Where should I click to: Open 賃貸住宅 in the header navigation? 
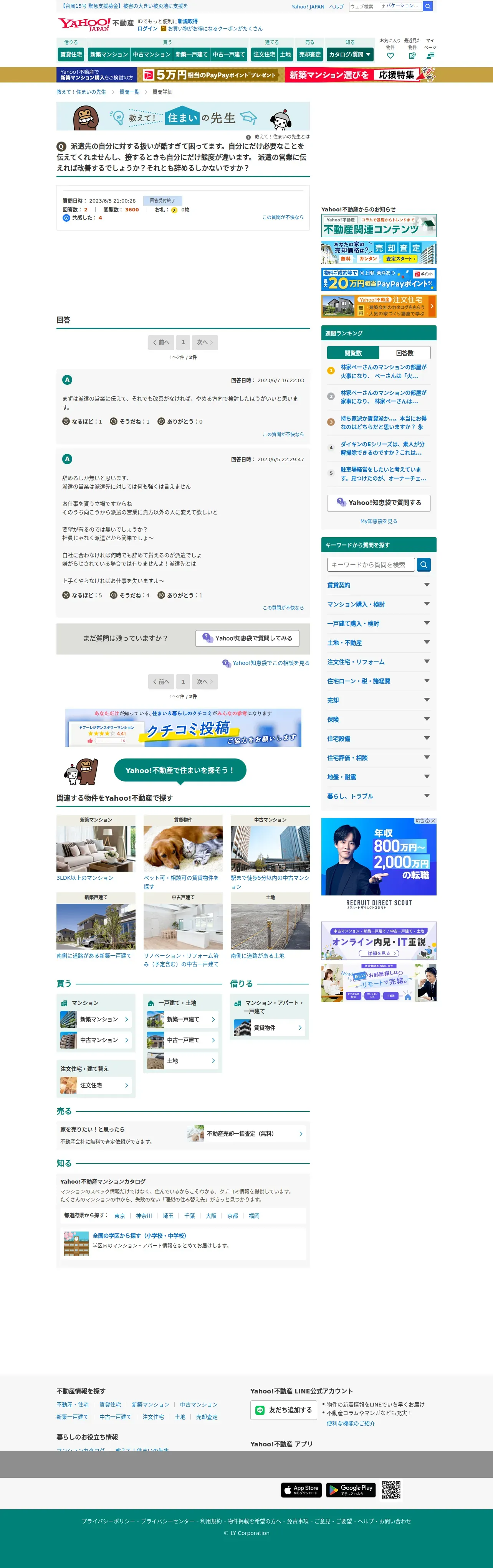(71, 55)
